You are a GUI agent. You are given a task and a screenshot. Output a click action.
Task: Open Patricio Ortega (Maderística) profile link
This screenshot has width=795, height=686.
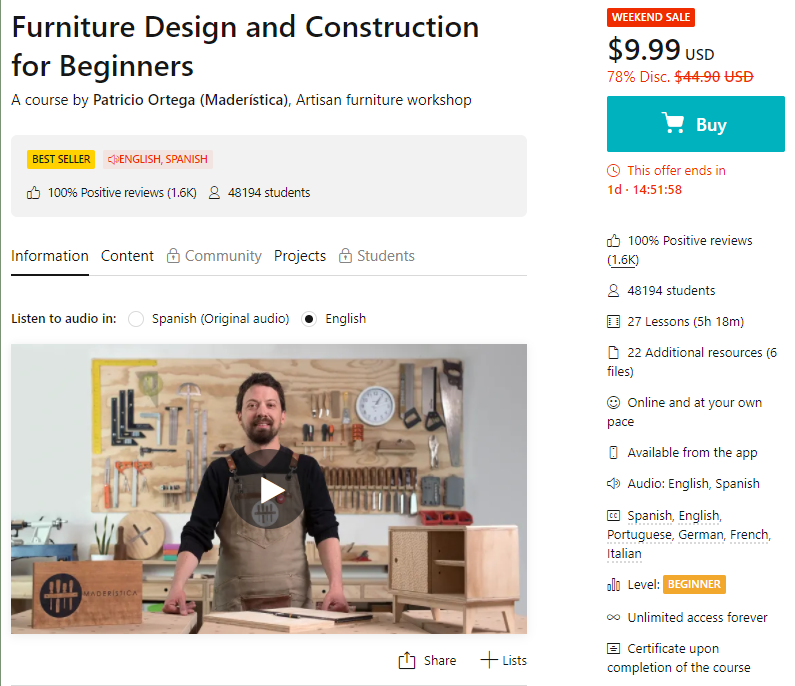[191, 100]
